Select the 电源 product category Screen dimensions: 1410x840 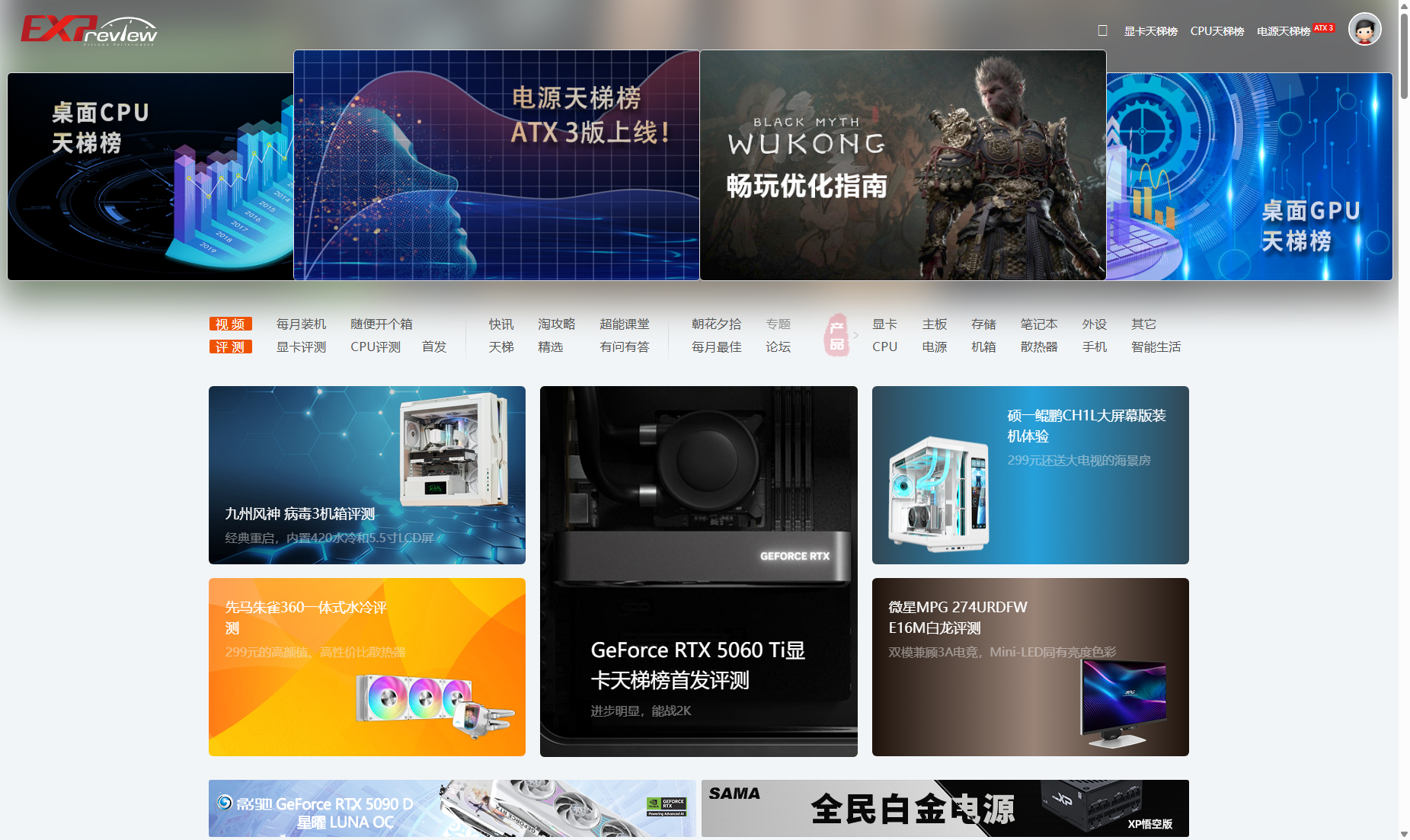tap(935, 347)
